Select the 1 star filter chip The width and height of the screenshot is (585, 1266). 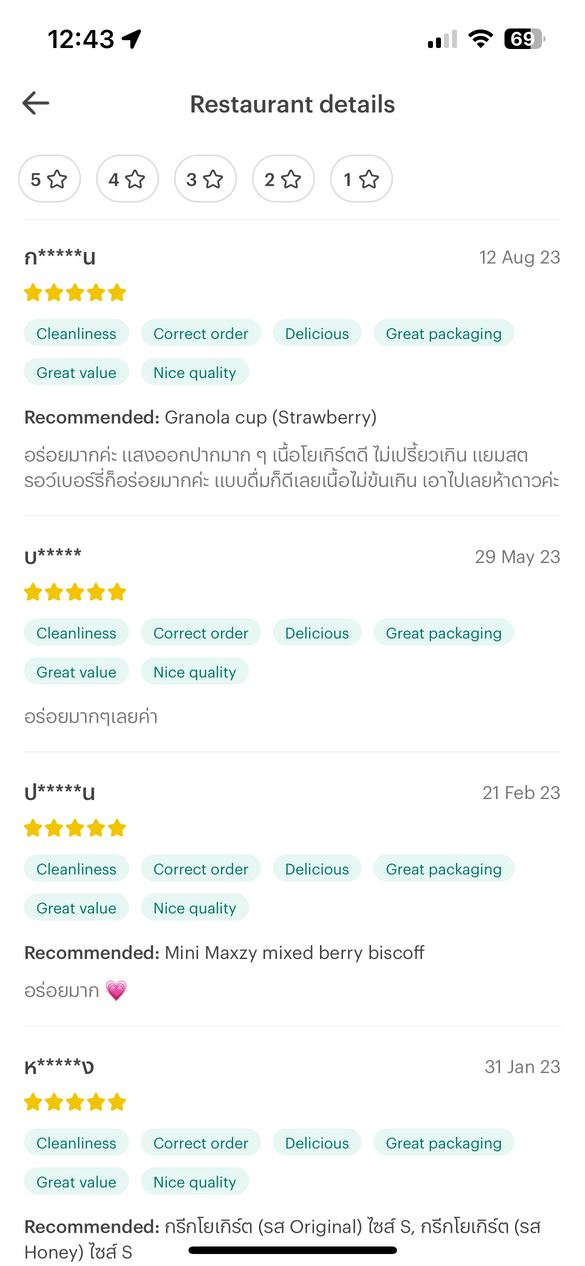pyautogui.click(x=361, y=179)
